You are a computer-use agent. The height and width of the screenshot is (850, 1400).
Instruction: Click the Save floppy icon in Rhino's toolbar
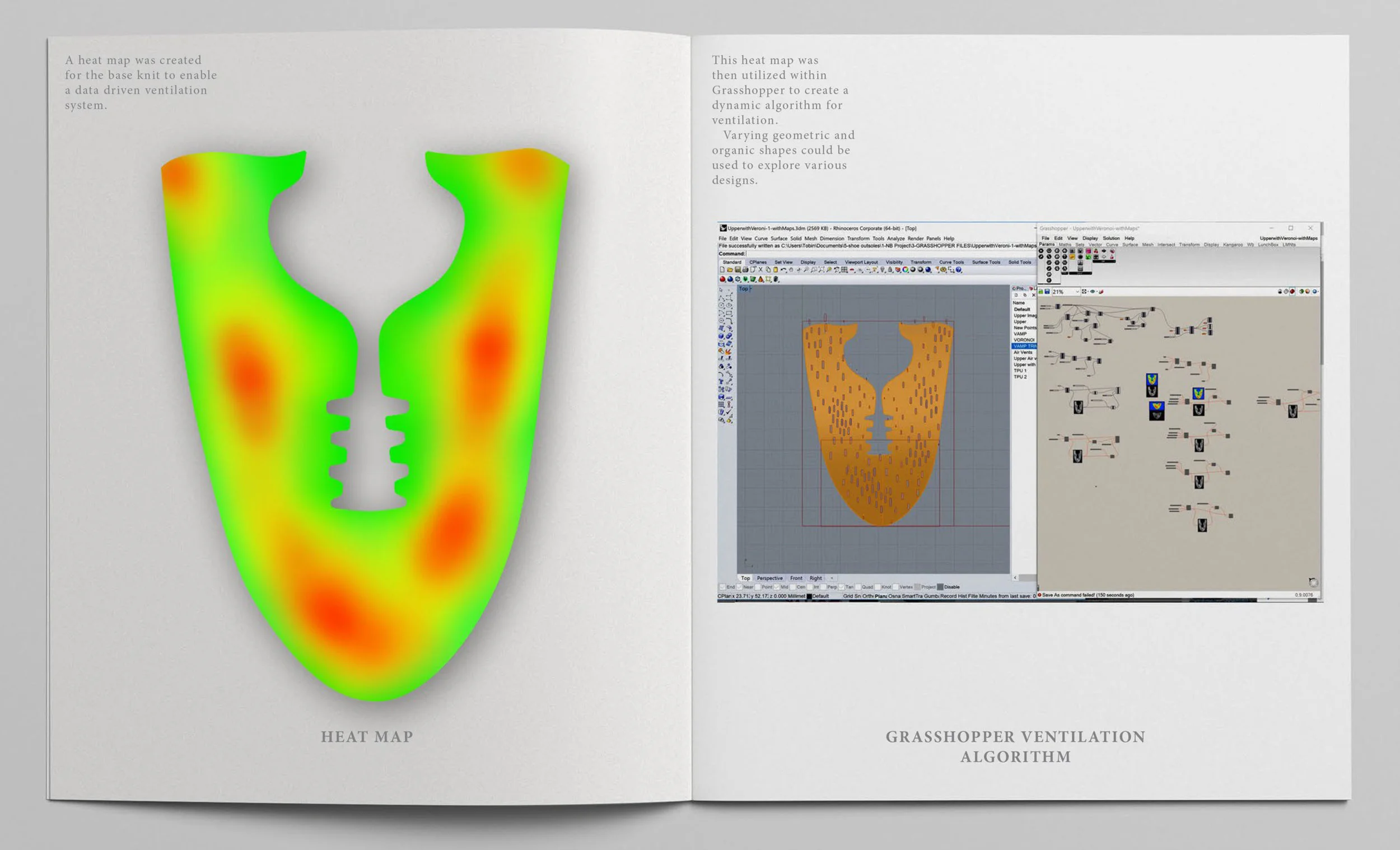[x=738, y=270]
